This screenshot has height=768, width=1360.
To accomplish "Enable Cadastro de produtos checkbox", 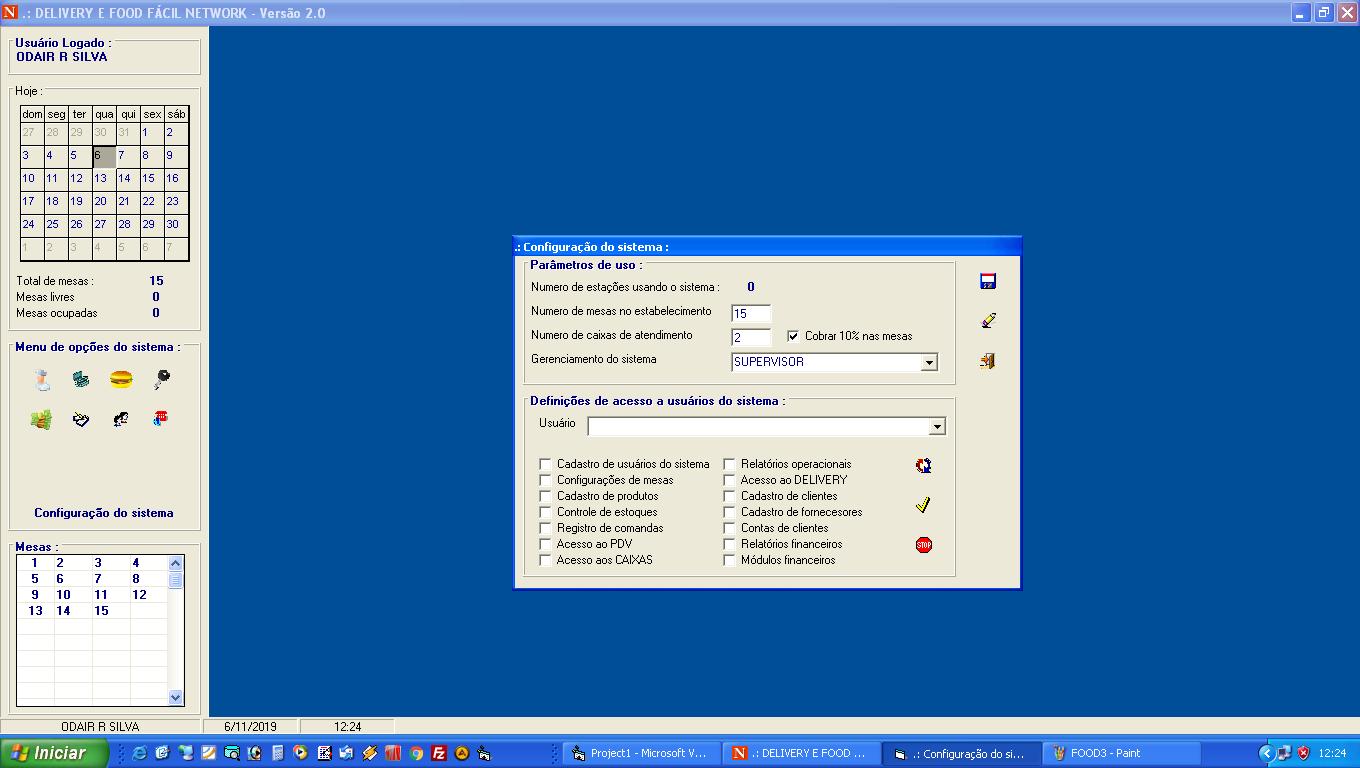I will pyautogui.click(x=545, y=496).
